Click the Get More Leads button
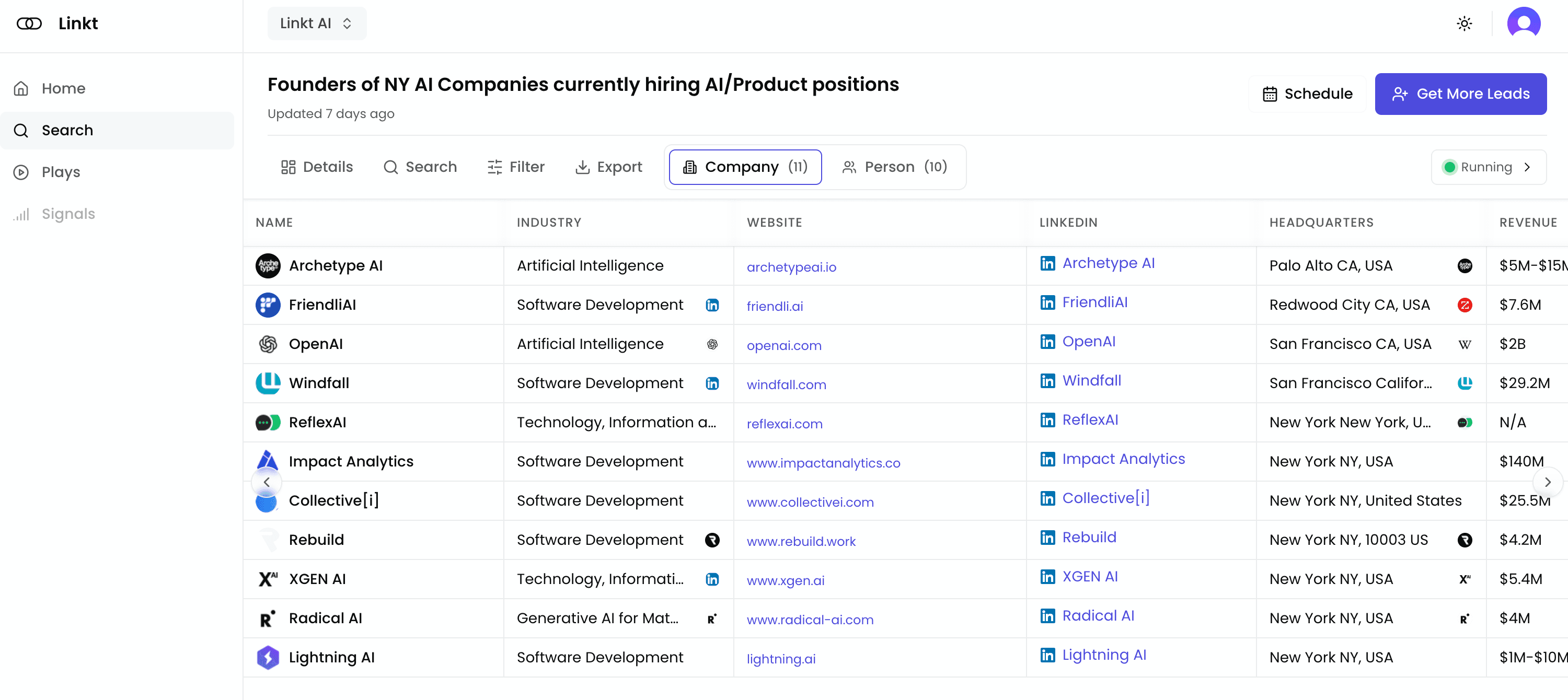1568x700 pixels. (1460, 94)
